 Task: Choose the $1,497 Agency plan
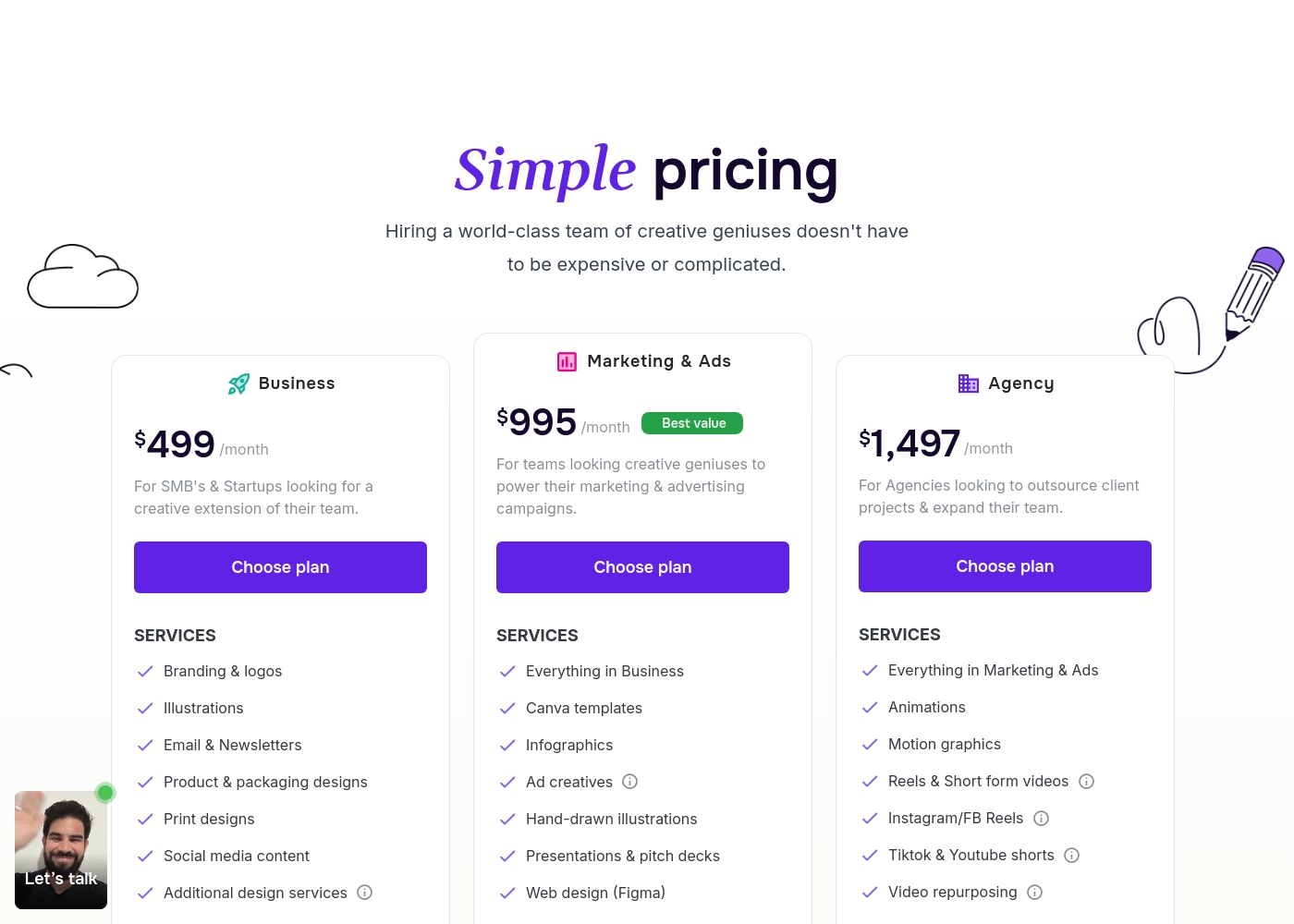click(x=1005, y=566)
